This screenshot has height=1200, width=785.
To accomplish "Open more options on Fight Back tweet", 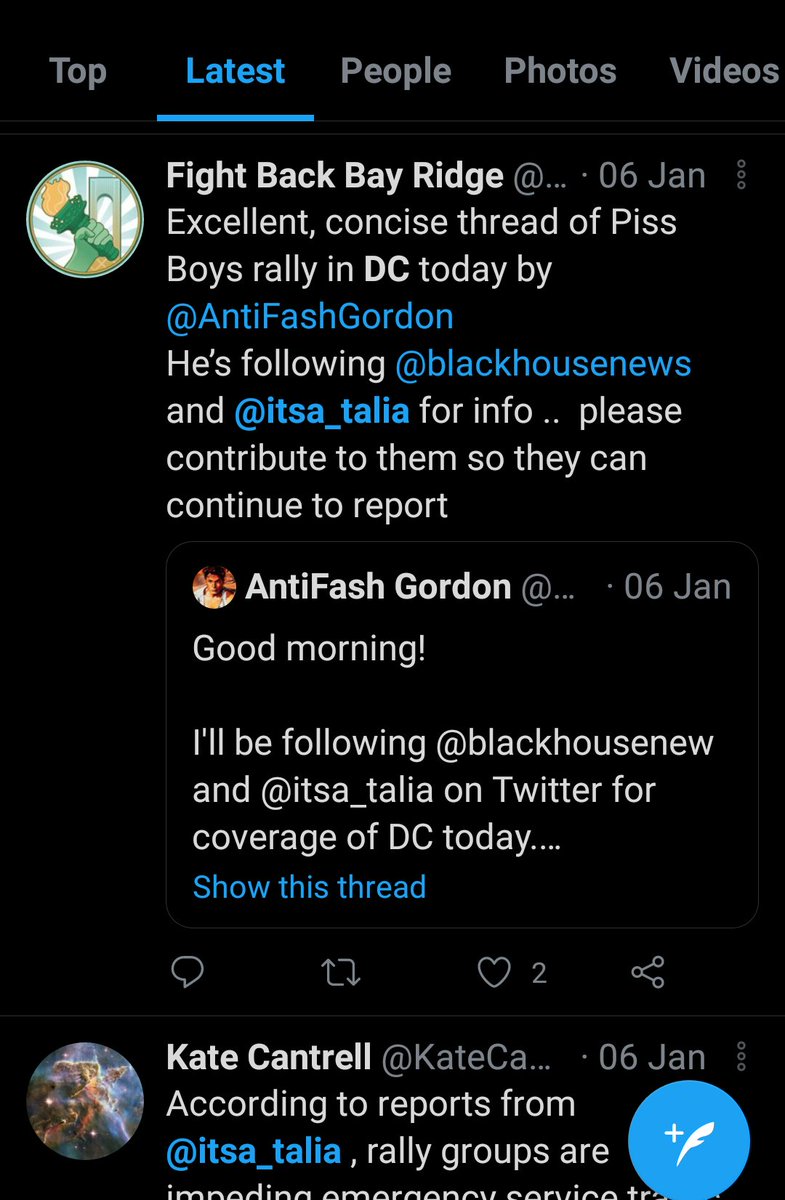I will [741, 175].
